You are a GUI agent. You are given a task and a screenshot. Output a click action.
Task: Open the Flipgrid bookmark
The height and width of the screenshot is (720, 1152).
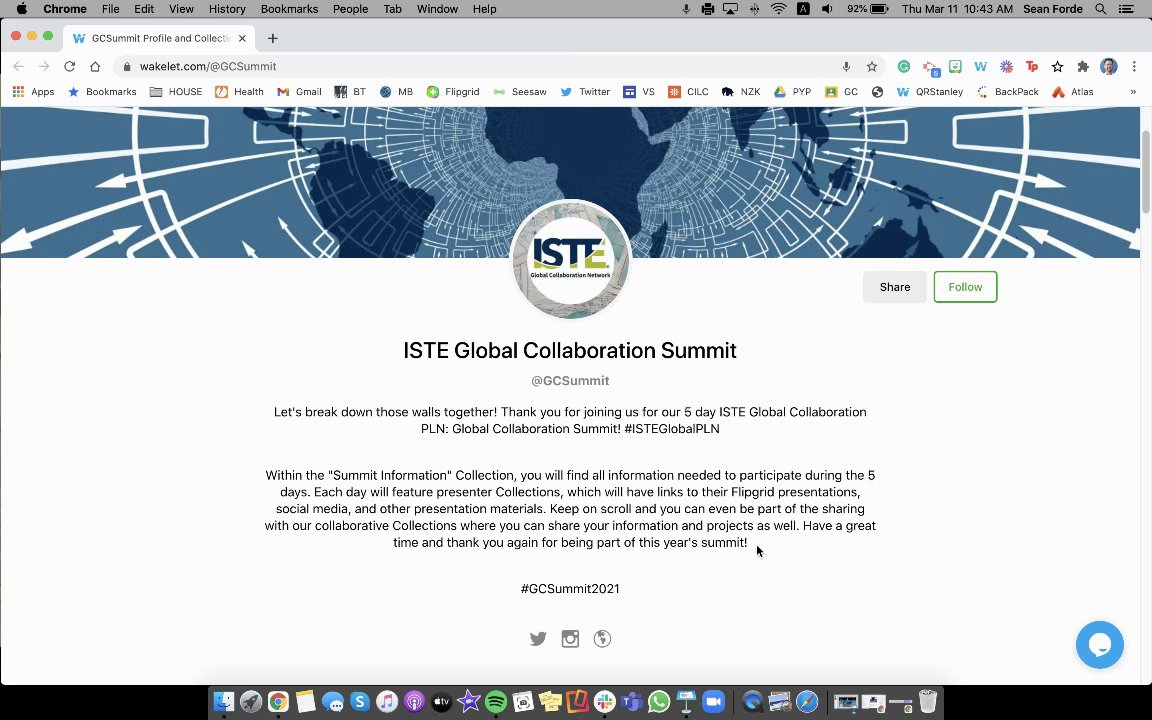coord(453,92)
